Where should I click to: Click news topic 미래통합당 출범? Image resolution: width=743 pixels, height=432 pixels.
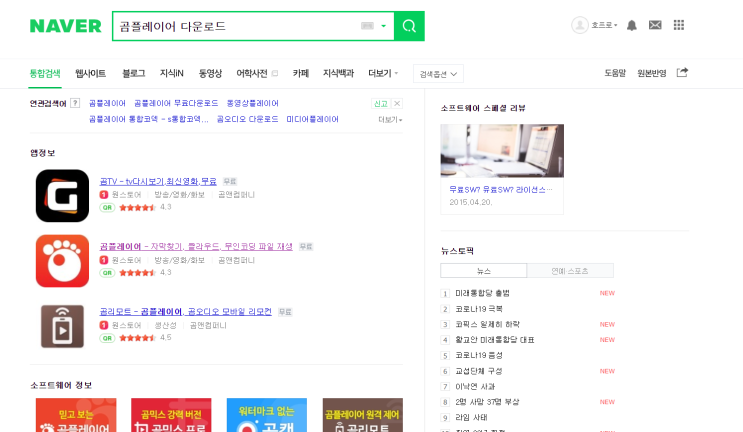coord(482,293)
